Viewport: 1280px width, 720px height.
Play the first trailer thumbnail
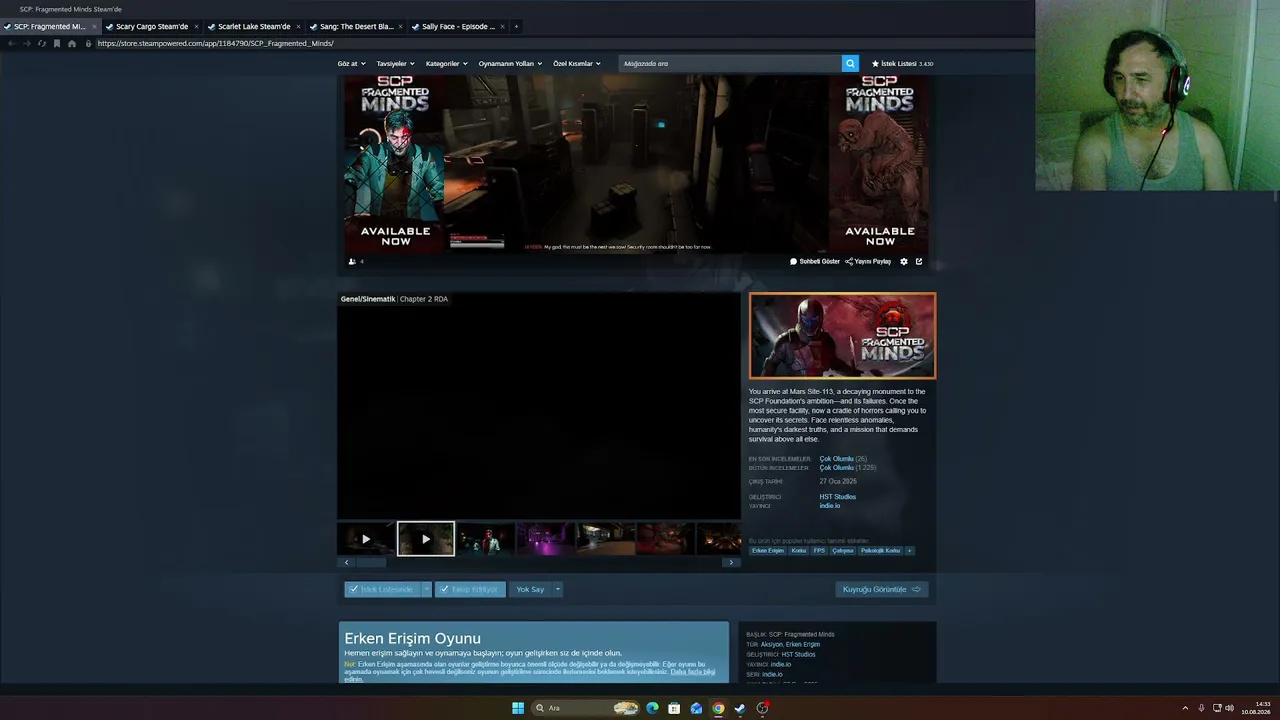(x=366, y=539)
